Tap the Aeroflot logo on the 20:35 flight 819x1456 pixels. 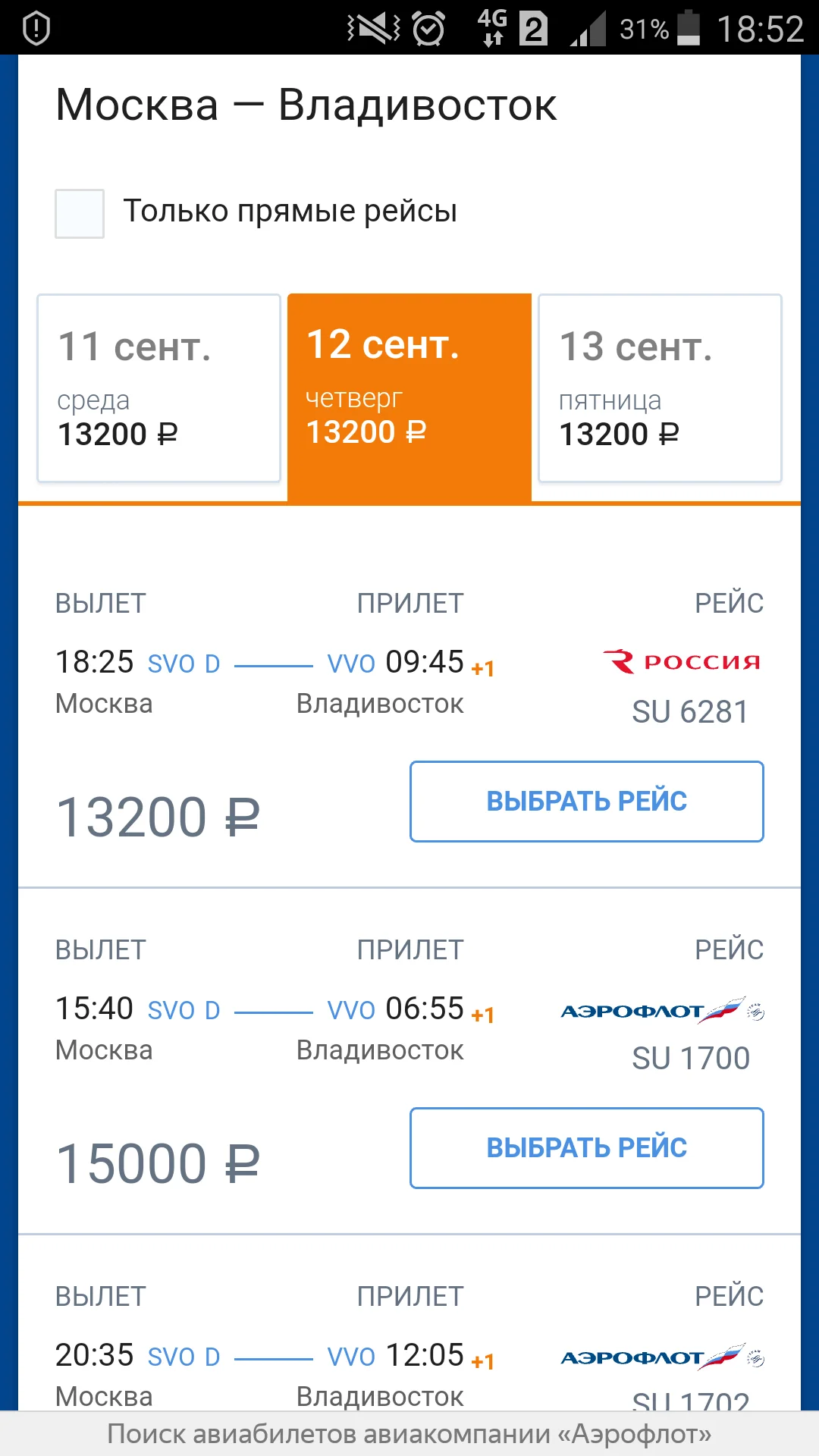pos(661,1357)
